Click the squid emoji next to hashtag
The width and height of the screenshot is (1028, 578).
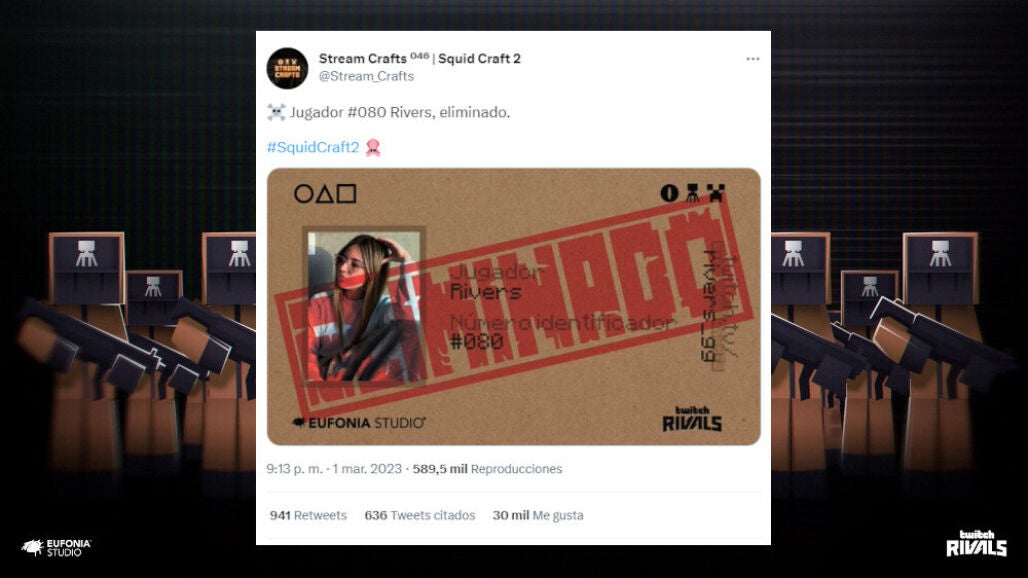point(373,147)
